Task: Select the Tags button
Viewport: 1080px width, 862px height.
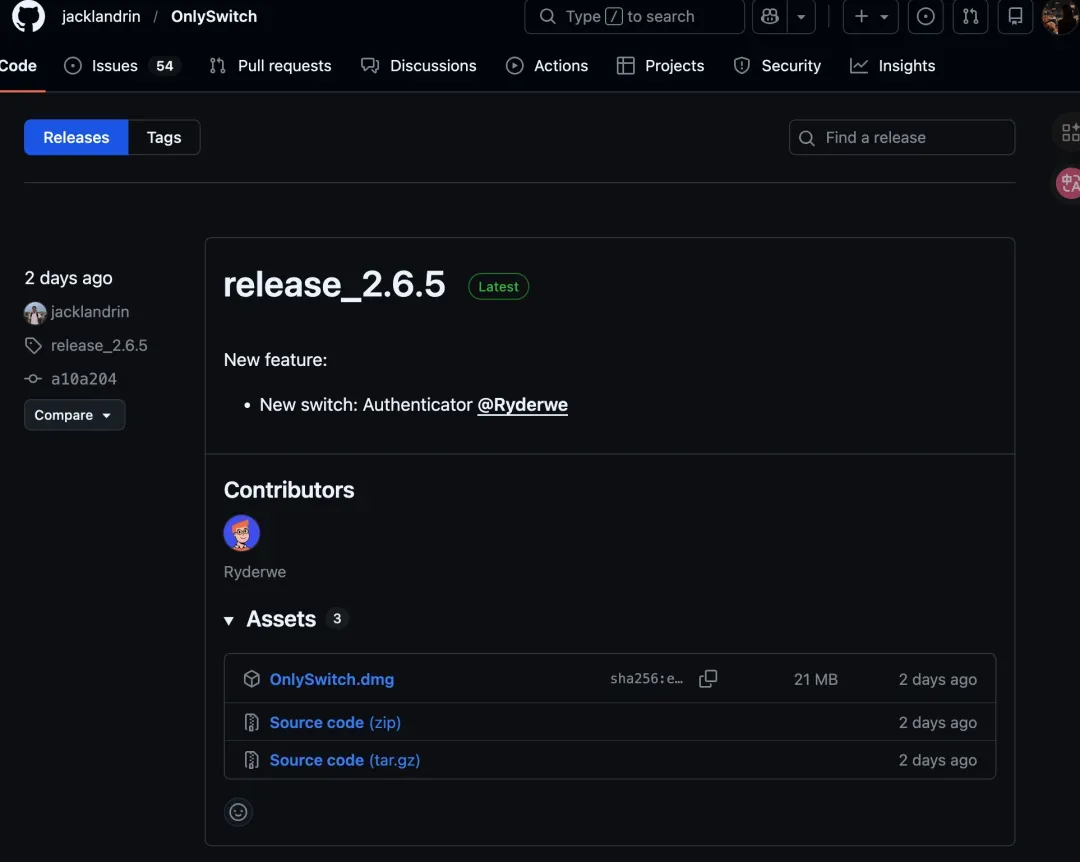Action: [x=164, y=137]
